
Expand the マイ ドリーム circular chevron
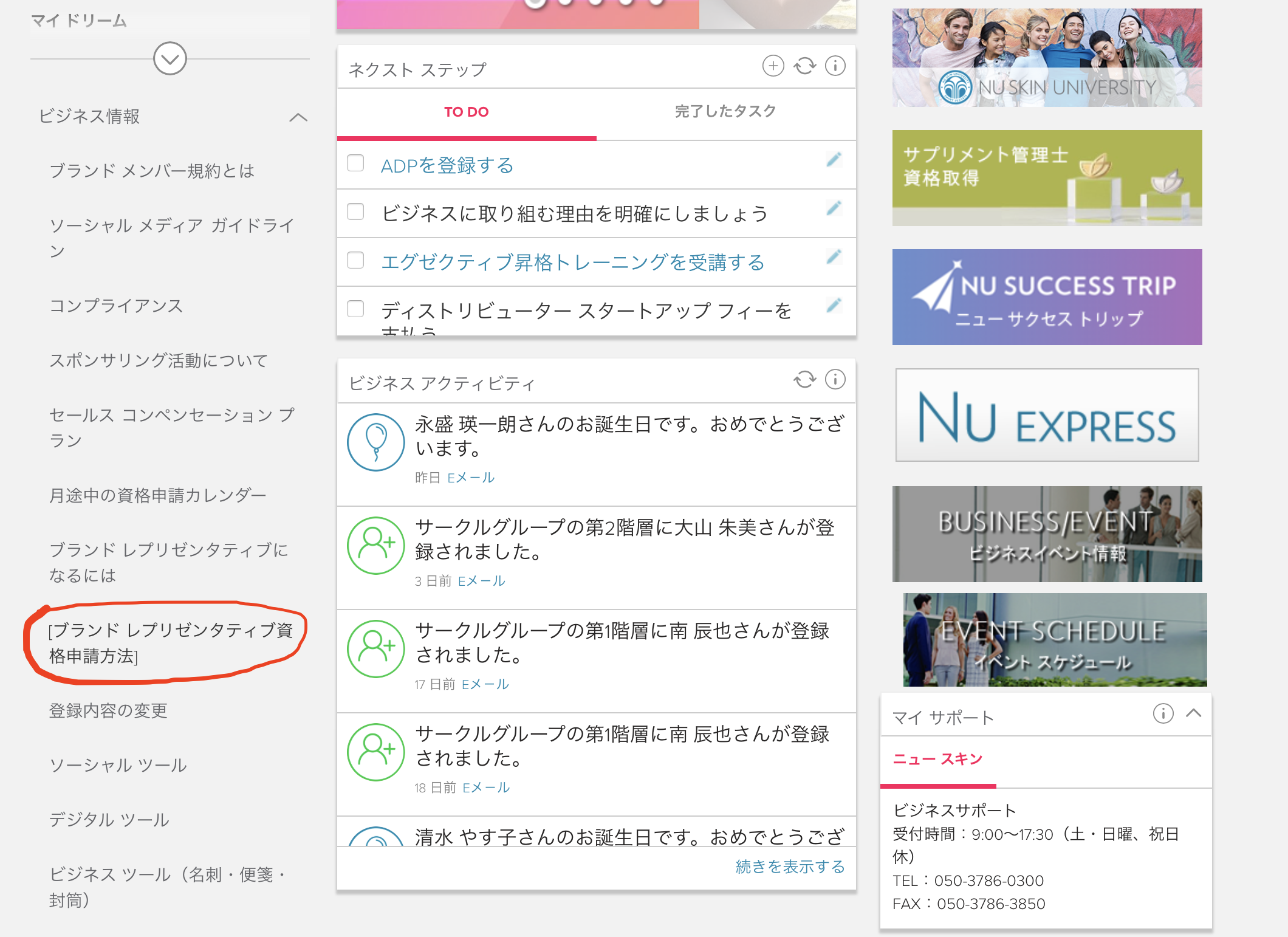[170, 59]
